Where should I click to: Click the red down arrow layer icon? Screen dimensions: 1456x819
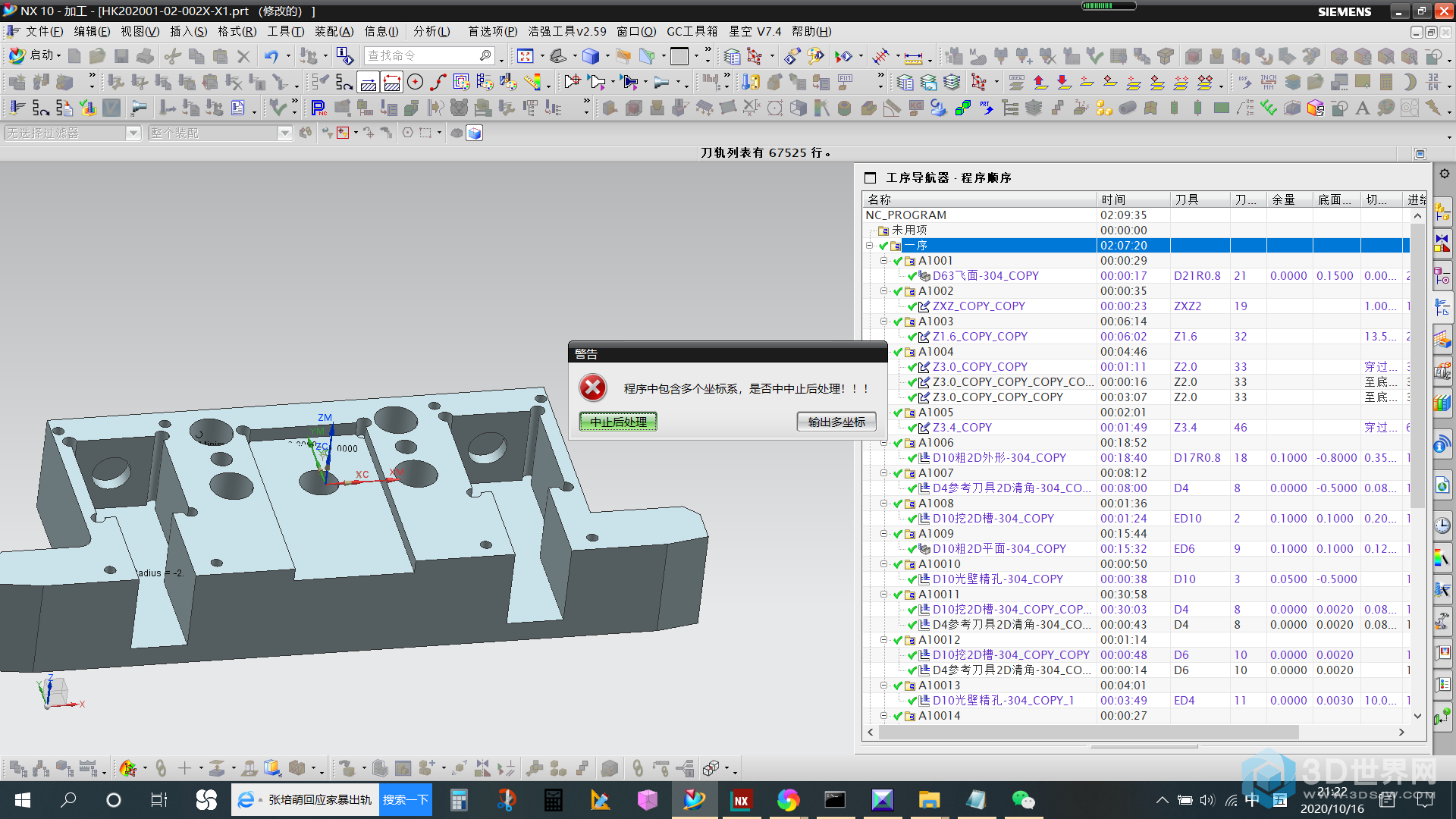pyautogui.click(x=1064, y=82)
